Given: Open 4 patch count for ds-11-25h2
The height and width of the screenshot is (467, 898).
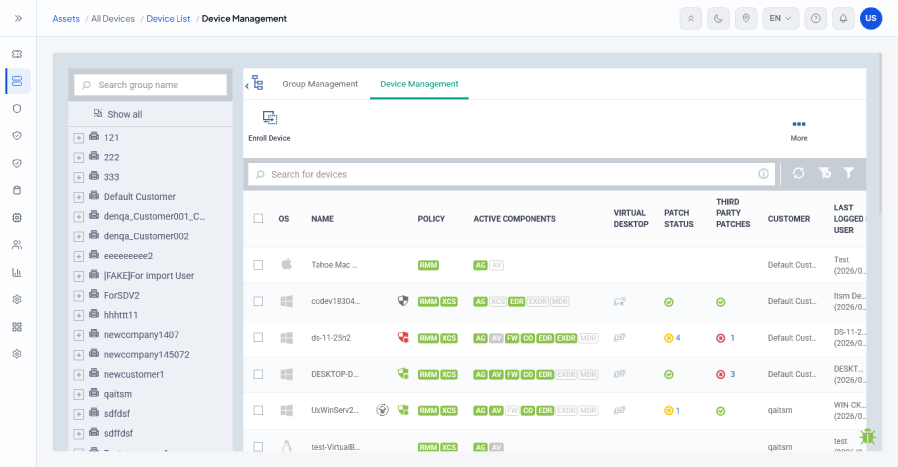Looking at the screenshot, I should 678,338.
